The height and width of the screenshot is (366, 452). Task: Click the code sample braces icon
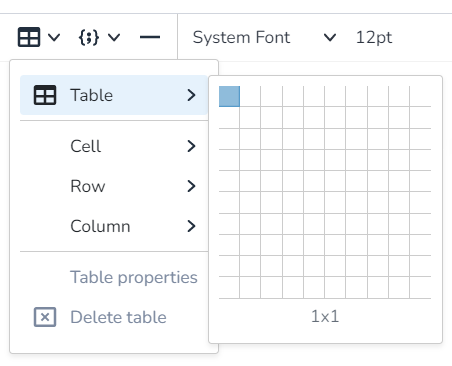(x=89, y=37)
